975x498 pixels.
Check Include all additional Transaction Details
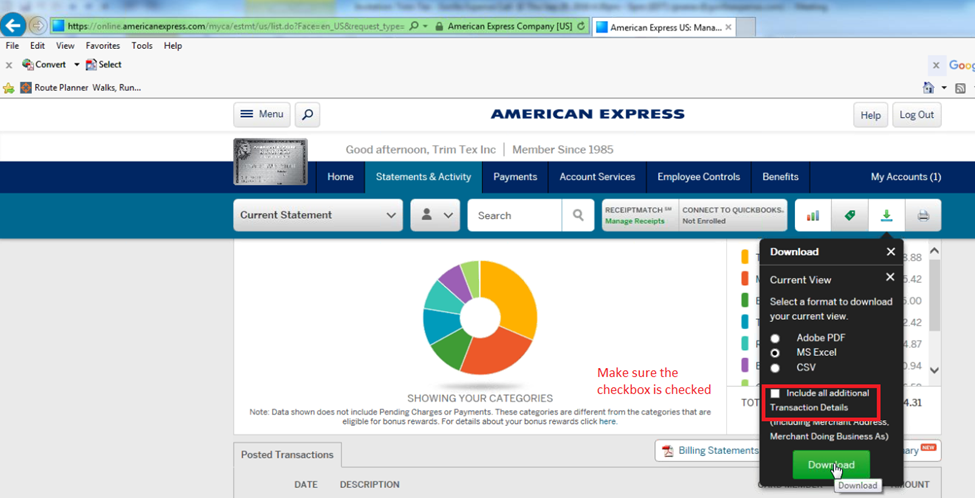click(775, 394)
